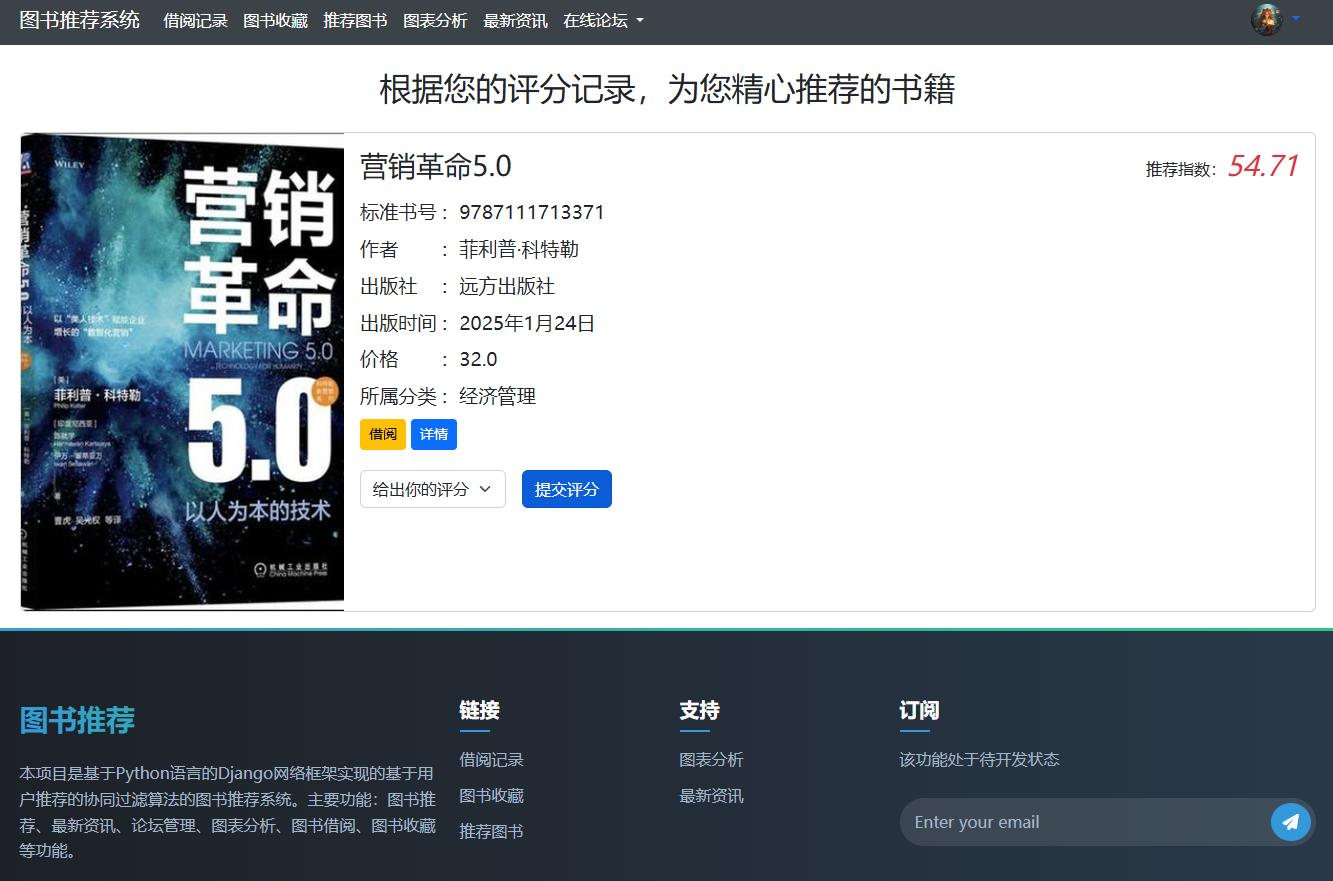Click the category value 经济管理
The width and height of the screenshot is (1333, 881).
click(x=498, y=397)
